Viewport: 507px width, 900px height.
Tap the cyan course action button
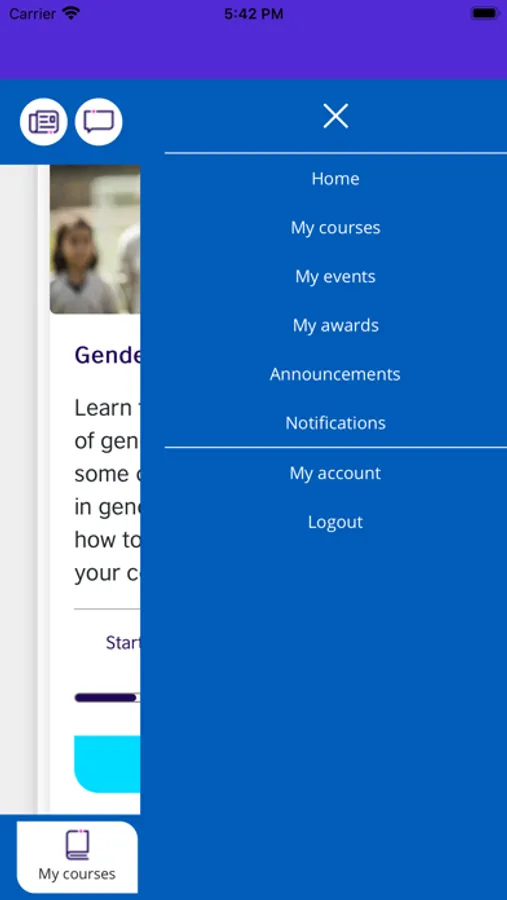click(x=107, y=764)
